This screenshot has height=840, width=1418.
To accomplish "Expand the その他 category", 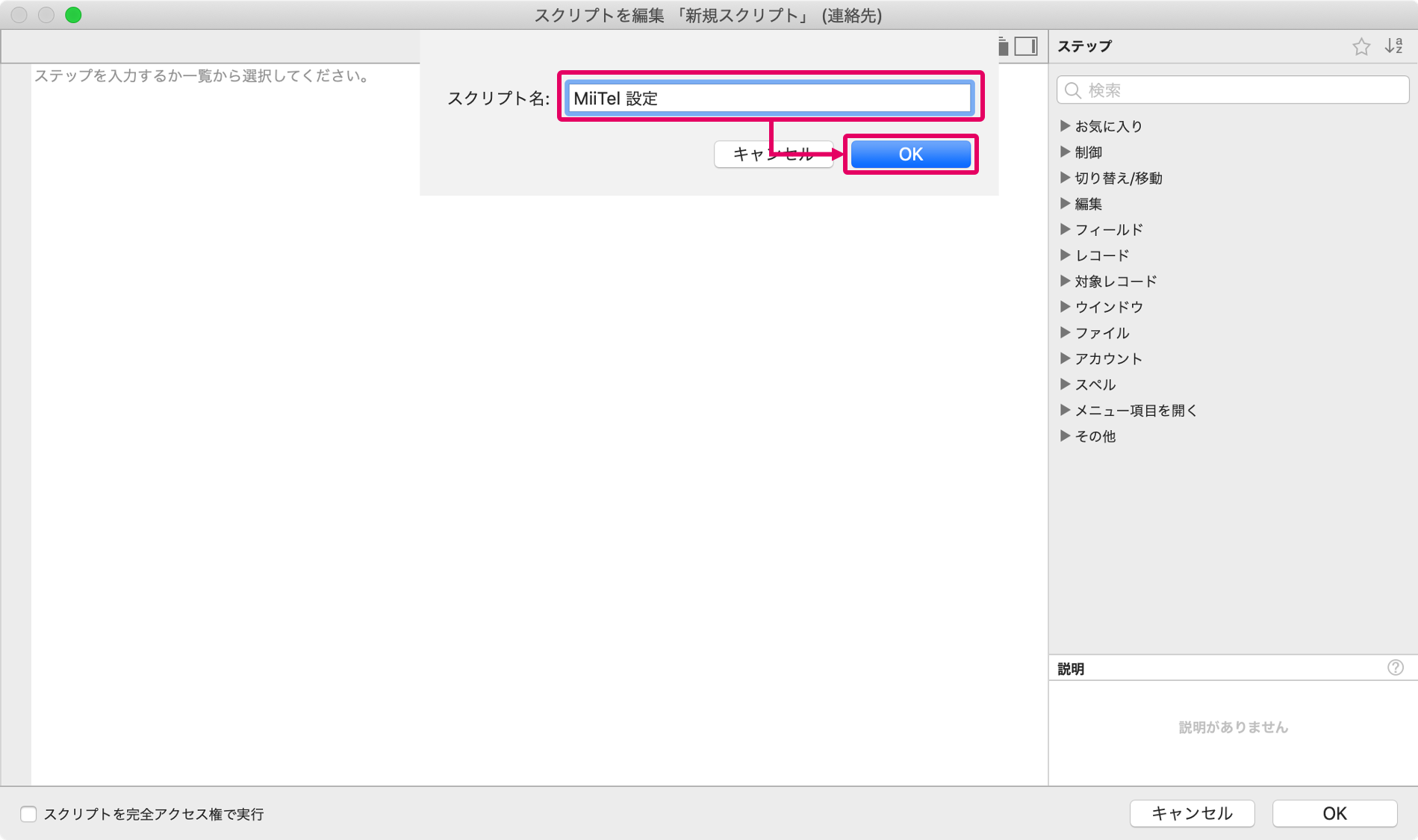I will (x=1065, y=436).
